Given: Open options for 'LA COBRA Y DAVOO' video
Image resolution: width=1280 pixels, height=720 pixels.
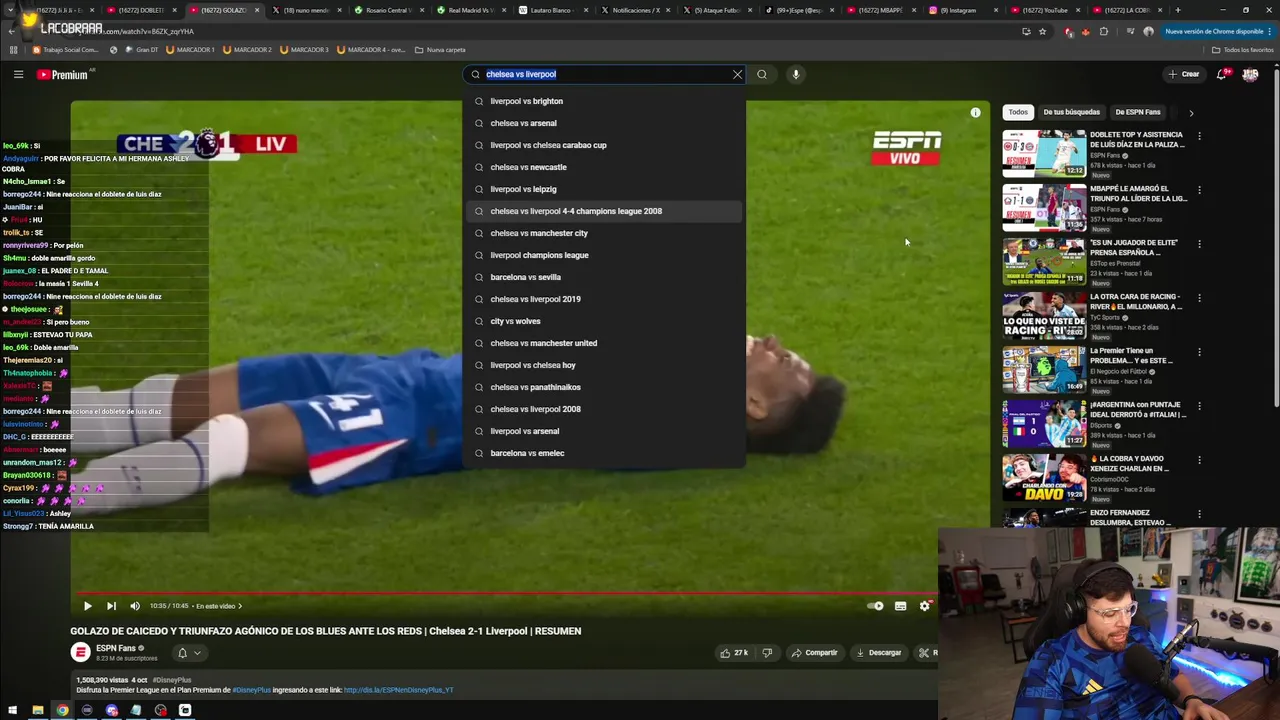Looking at the screenshot, I should pyautogui.click(x=1199, y=460).
